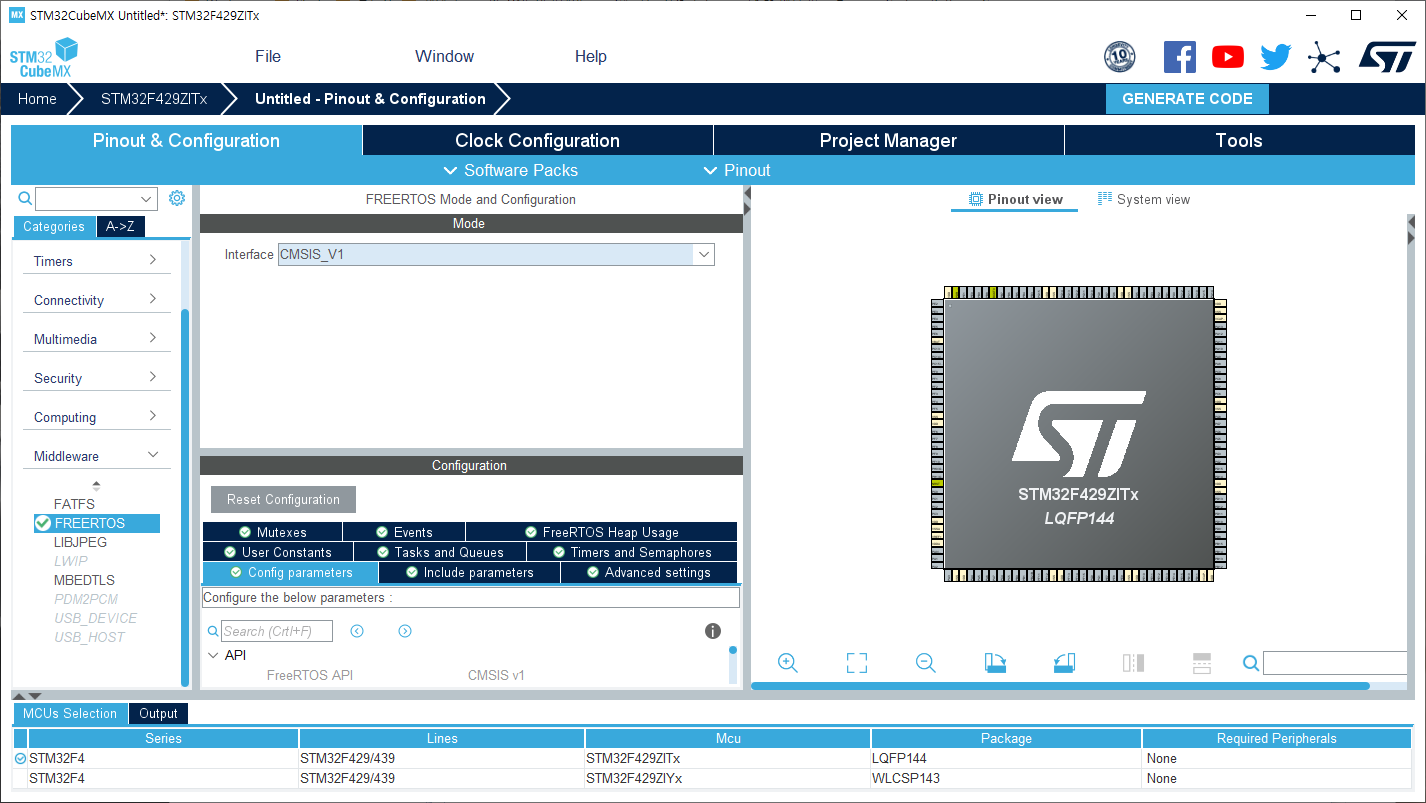Expand the Computing category
The image size is (1426, 803).
coord(96,417)
